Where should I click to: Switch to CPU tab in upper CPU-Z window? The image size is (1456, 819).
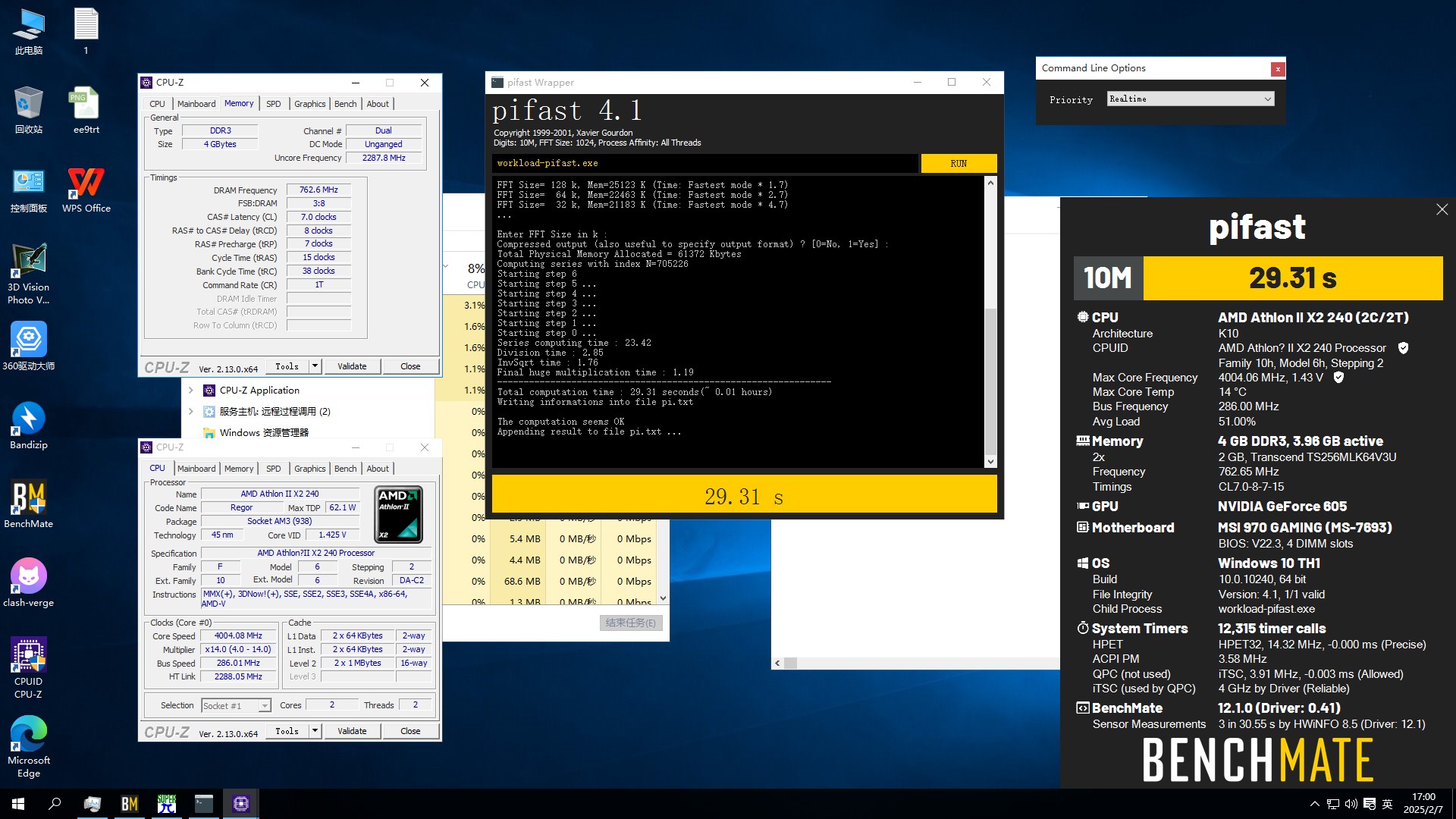coord(157,104)
